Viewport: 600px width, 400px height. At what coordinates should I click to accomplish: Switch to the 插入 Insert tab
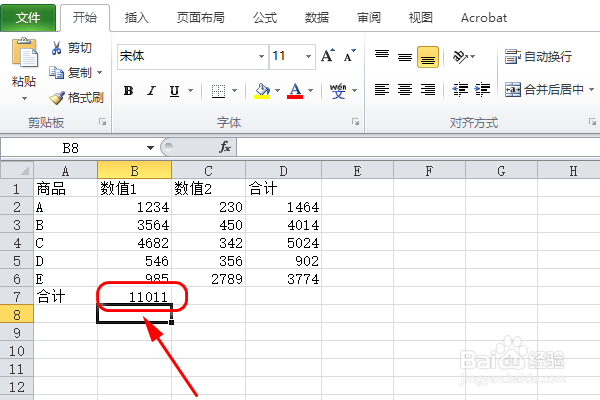coord(137,18)
